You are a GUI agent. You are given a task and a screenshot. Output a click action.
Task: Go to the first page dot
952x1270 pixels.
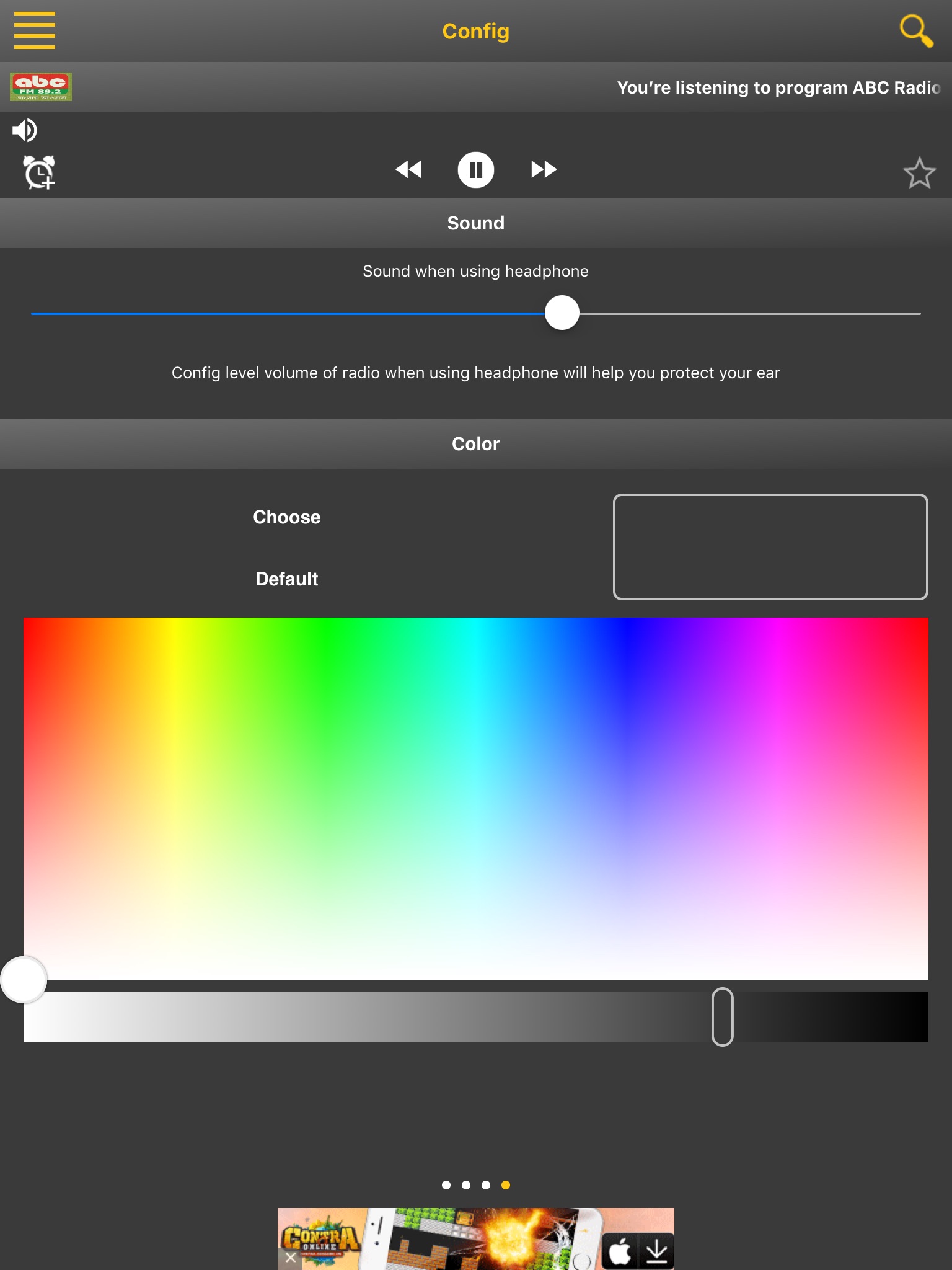tap(446, 1185)
